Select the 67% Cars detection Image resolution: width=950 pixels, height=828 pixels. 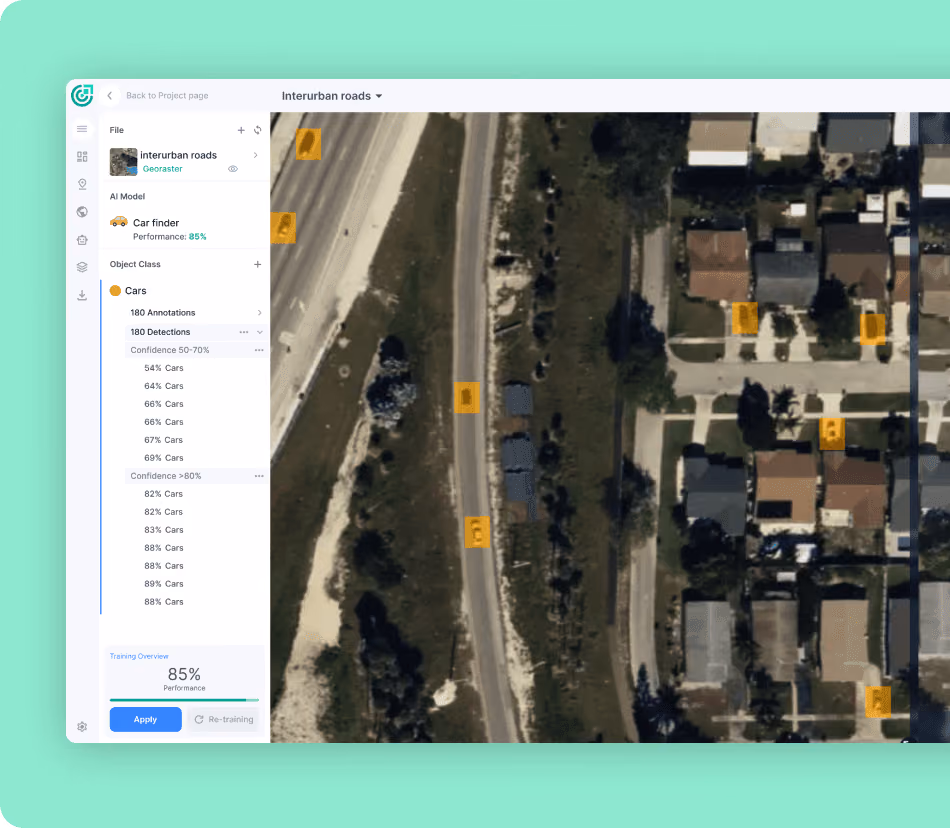(164, 440)
